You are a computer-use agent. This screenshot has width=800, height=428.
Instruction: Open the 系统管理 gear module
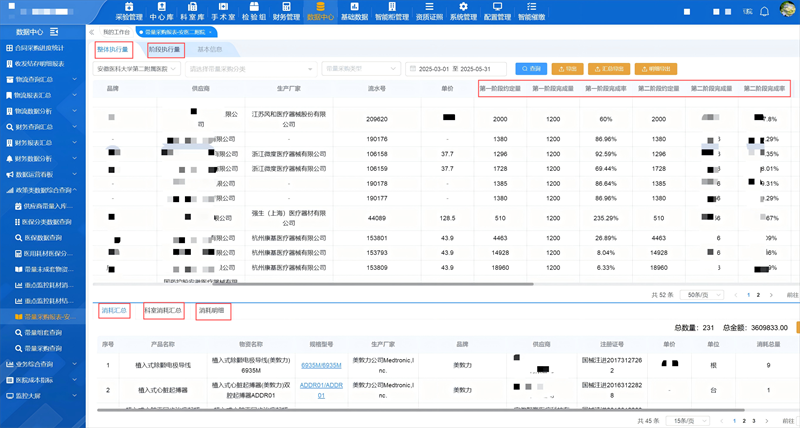pos(463,11)
